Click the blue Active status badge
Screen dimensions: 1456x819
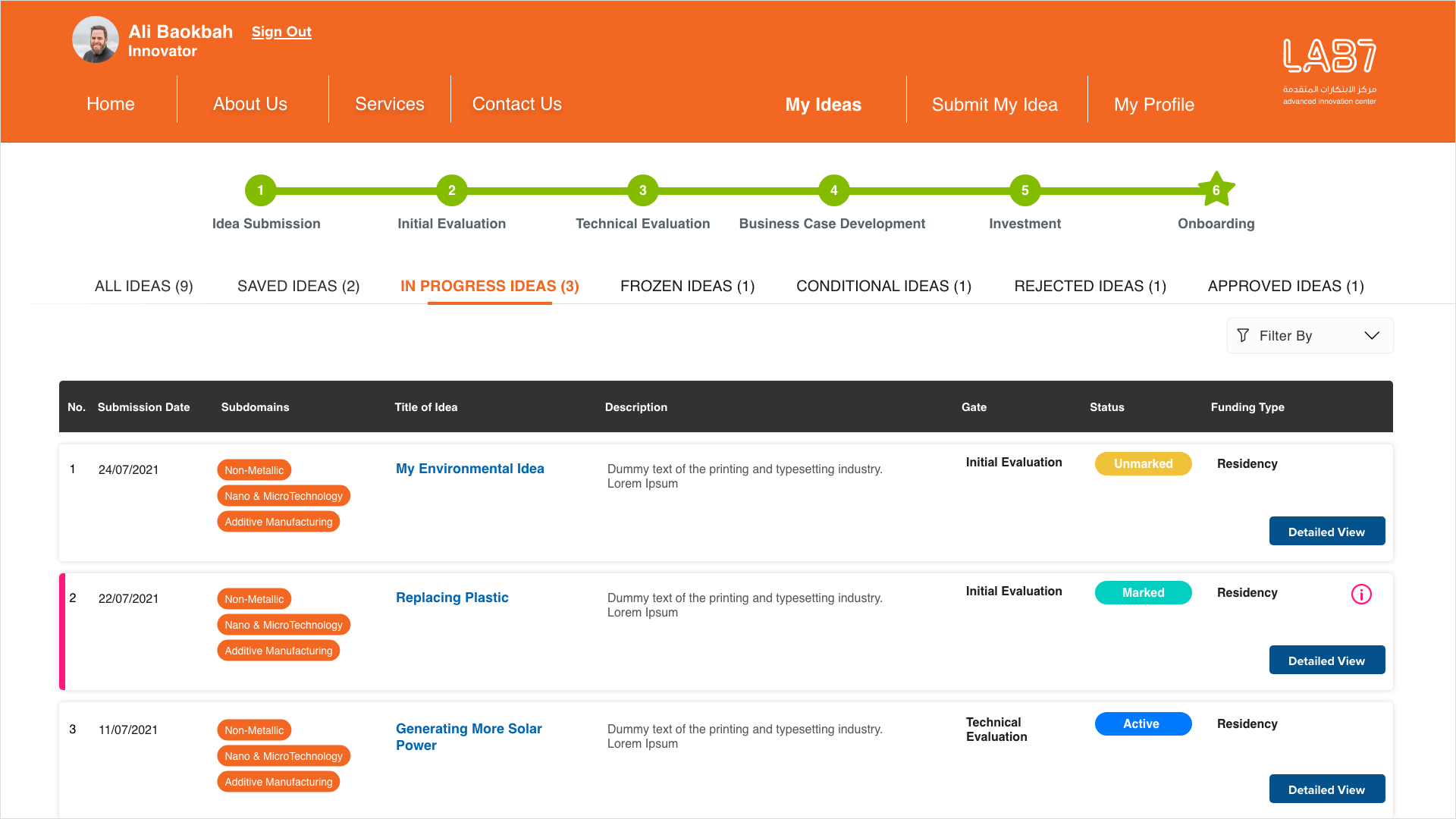pos(1143,723)
